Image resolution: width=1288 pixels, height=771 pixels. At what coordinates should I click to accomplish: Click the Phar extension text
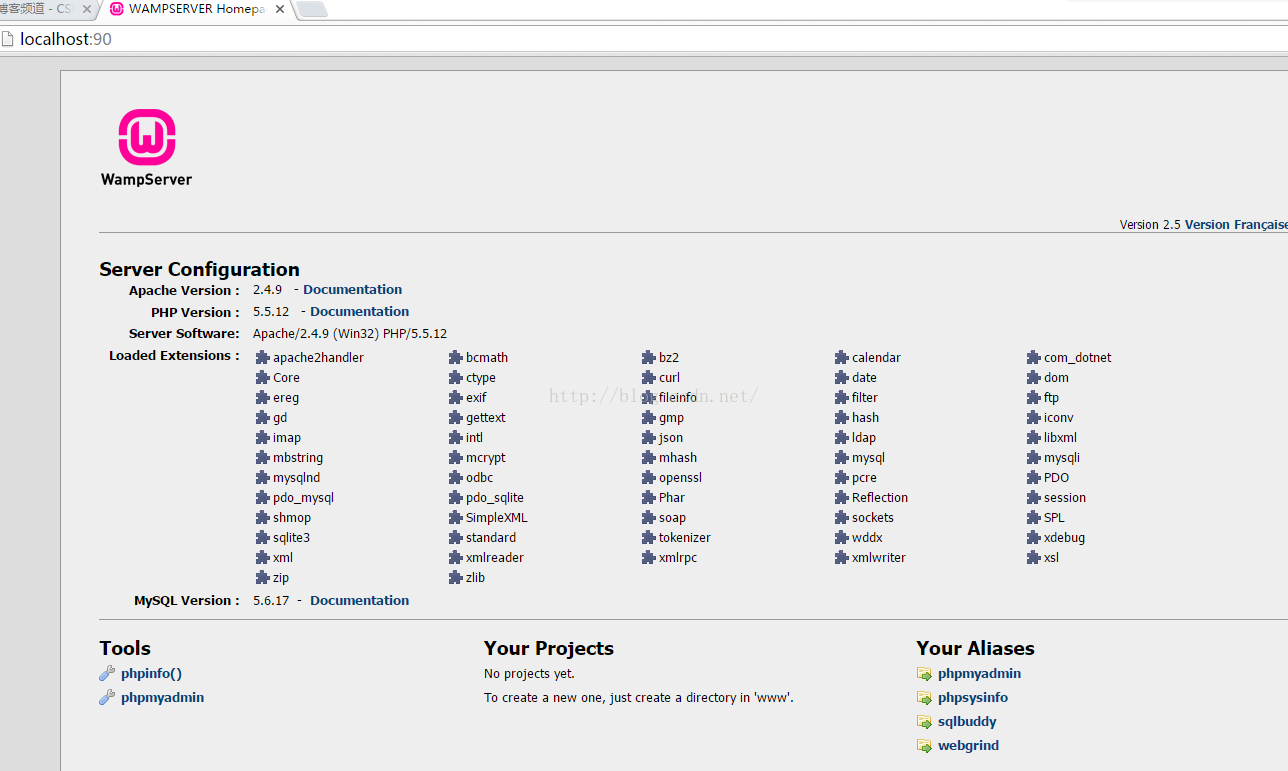tap(672, 497)
